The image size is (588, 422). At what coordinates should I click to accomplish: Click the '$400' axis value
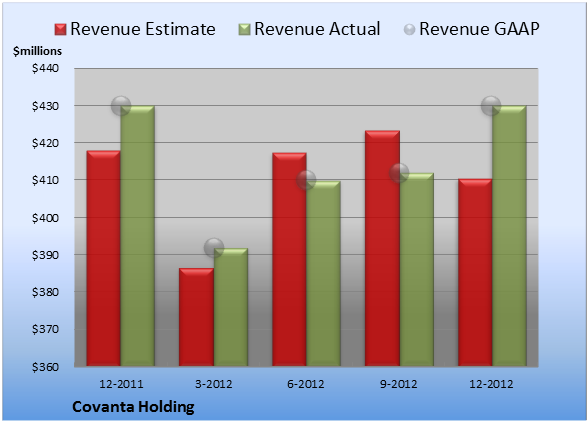point(45,218)
